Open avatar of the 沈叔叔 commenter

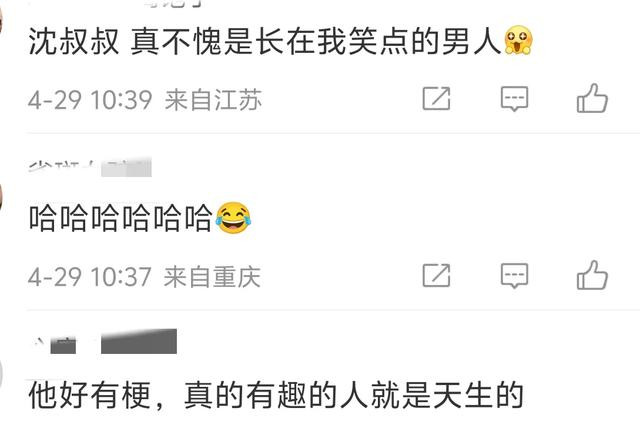click(2, 20)
